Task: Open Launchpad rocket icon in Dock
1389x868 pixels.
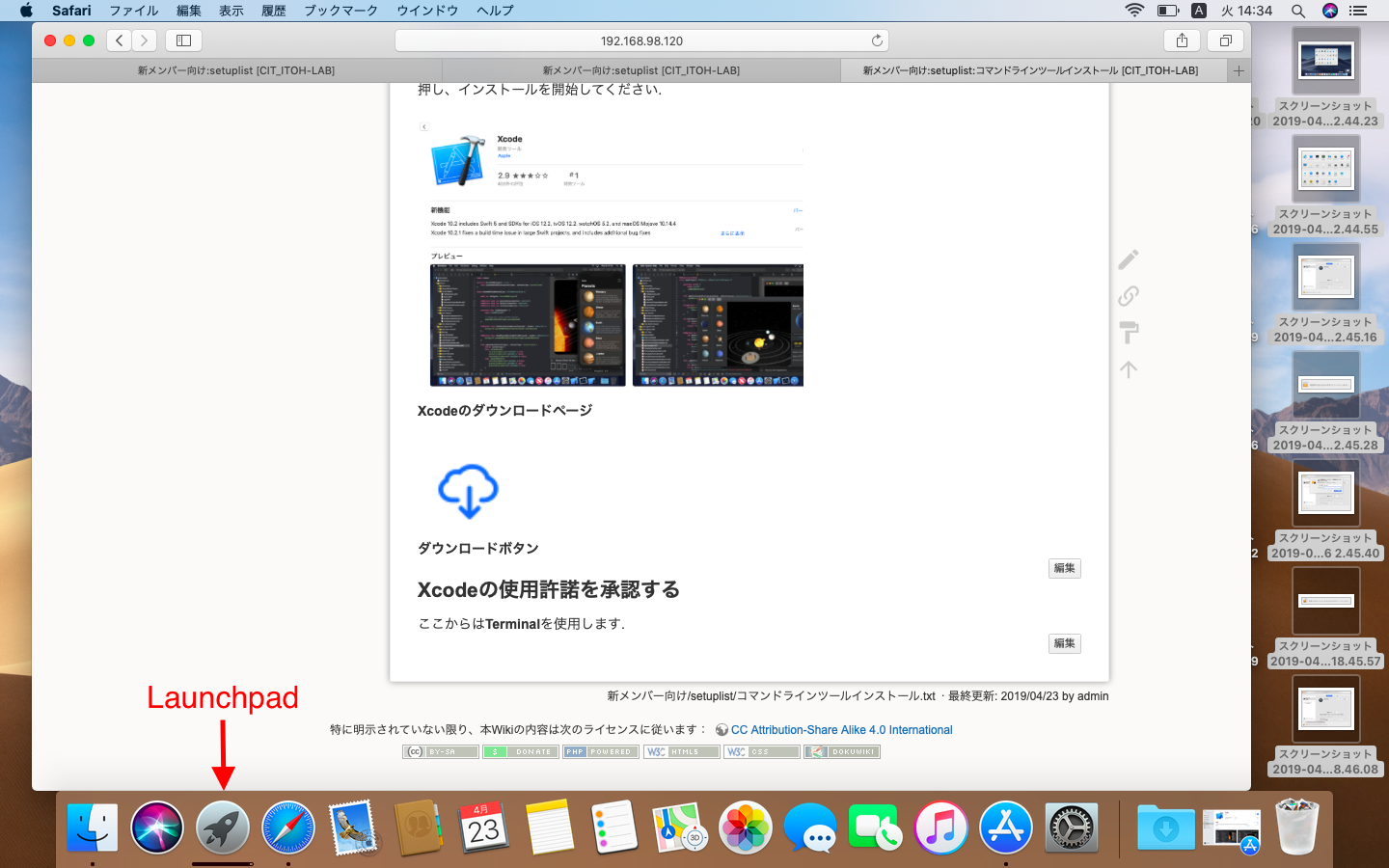Action: point(223,827)
